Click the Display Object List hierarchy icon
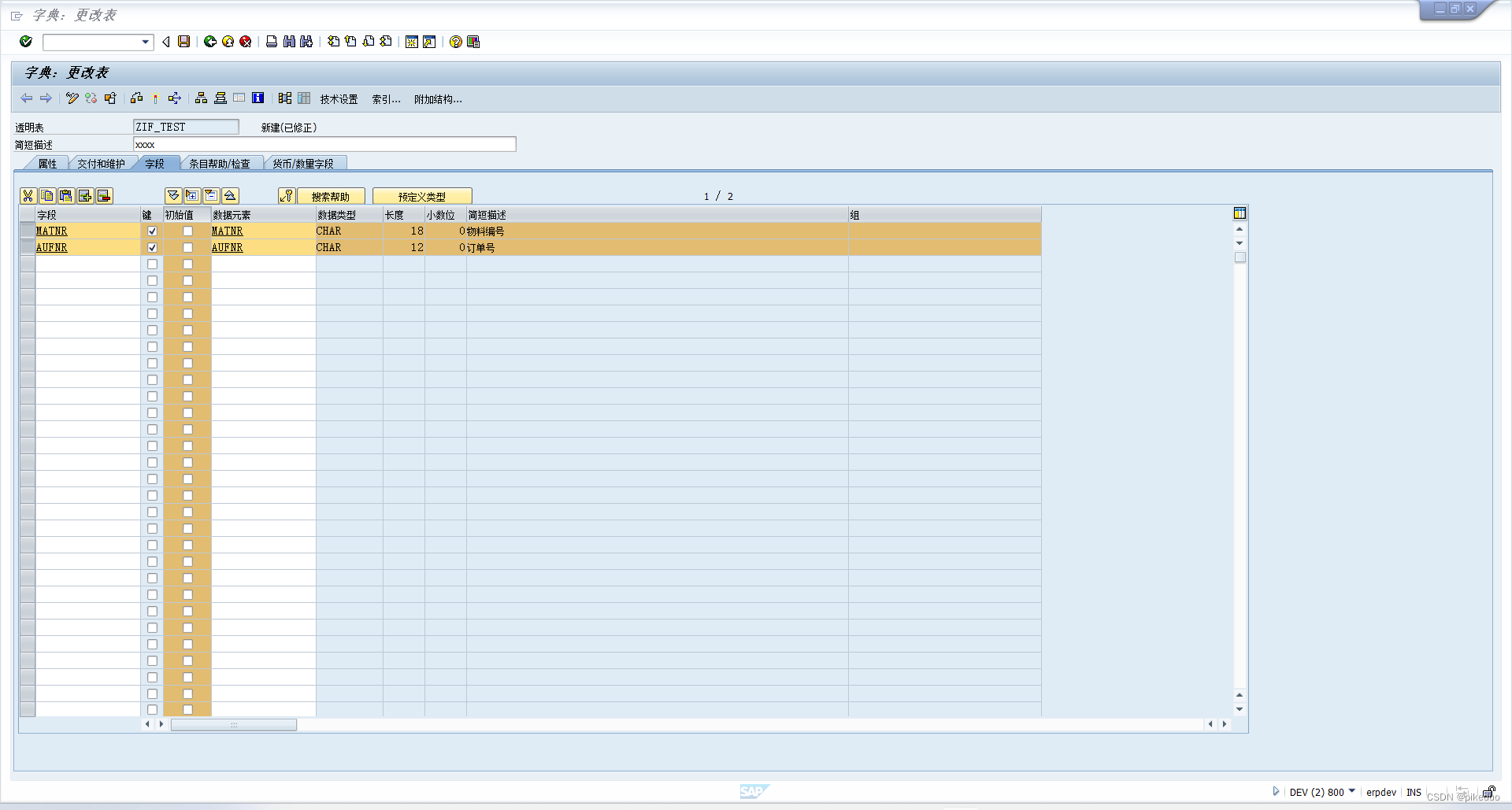The height and width of the screenshot is (810, 1512). [x=201, y=98]
